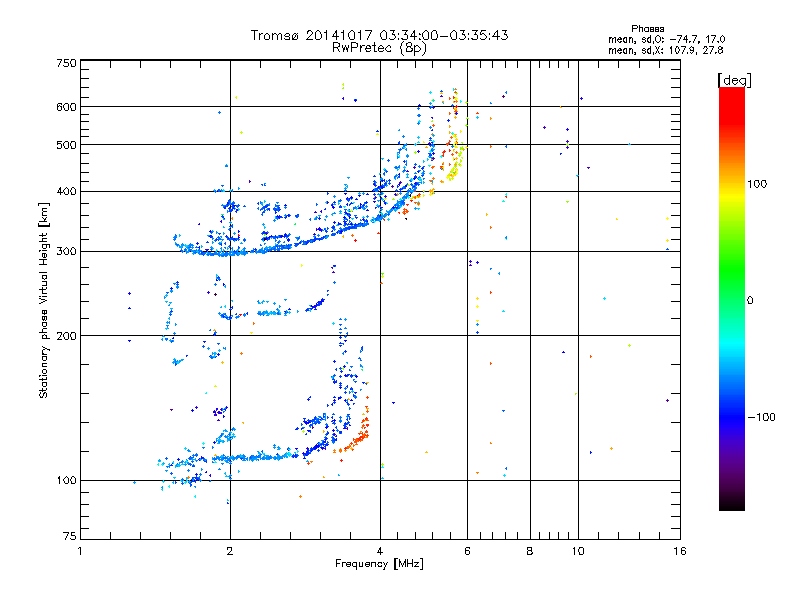Click the x-axis tick label '2'

pos(230,551)
